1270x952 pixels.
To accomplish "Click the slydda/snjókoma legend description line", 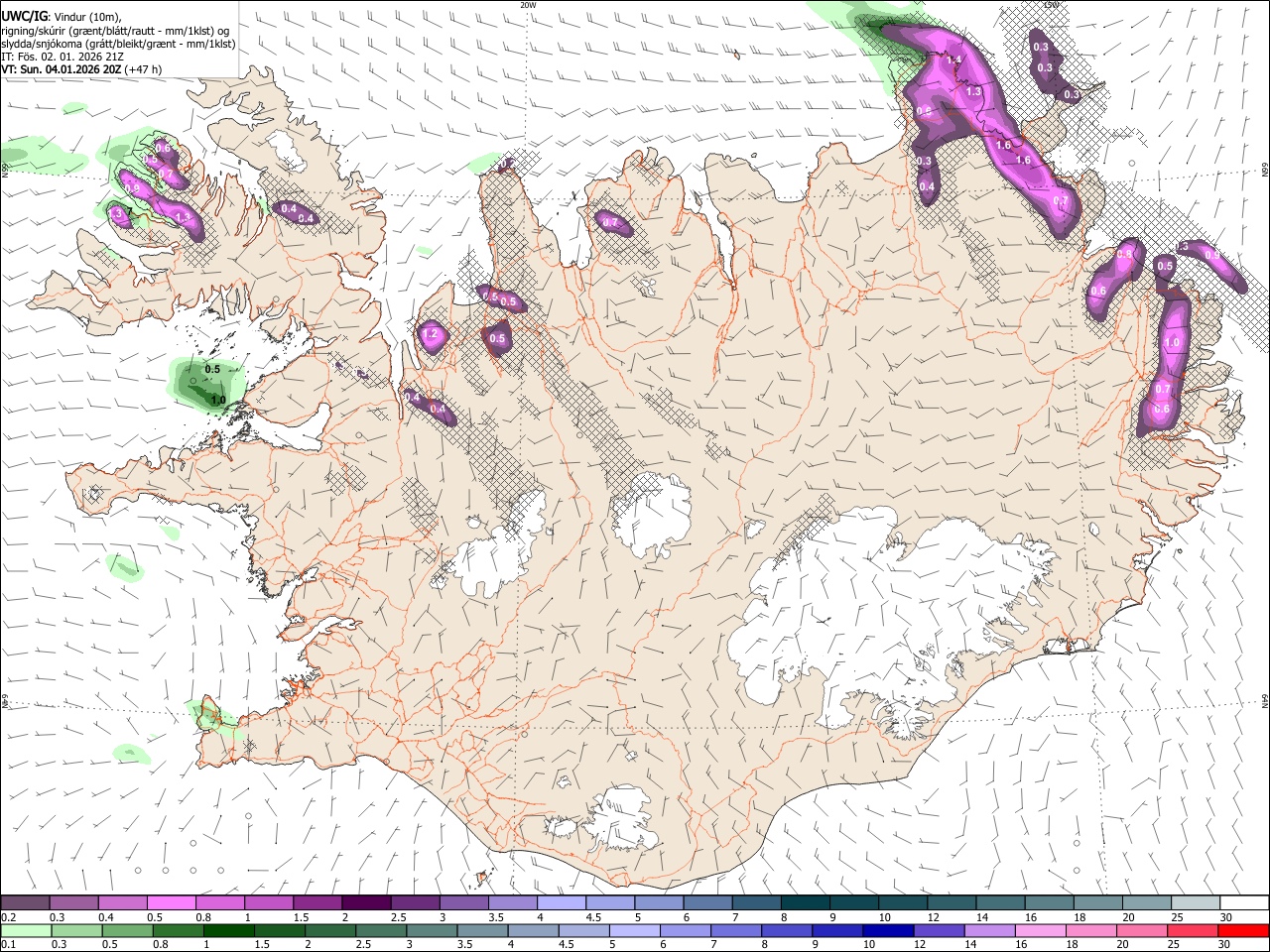I will click(x=118, y=44).
